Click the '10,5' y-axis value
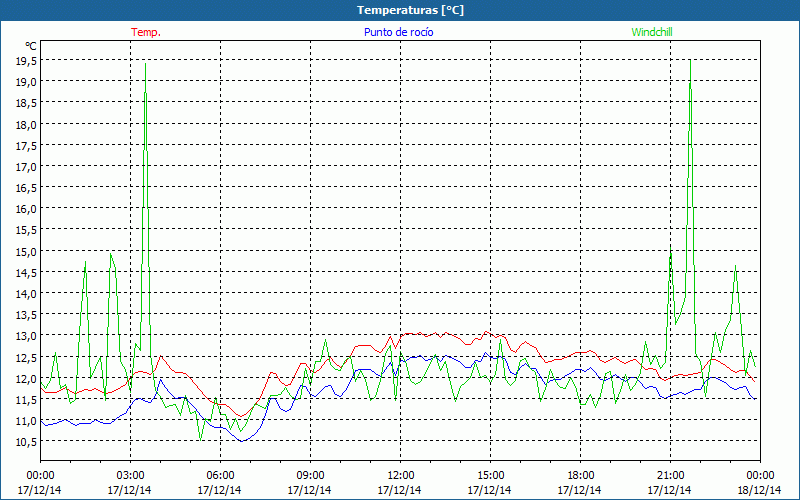 27,442
